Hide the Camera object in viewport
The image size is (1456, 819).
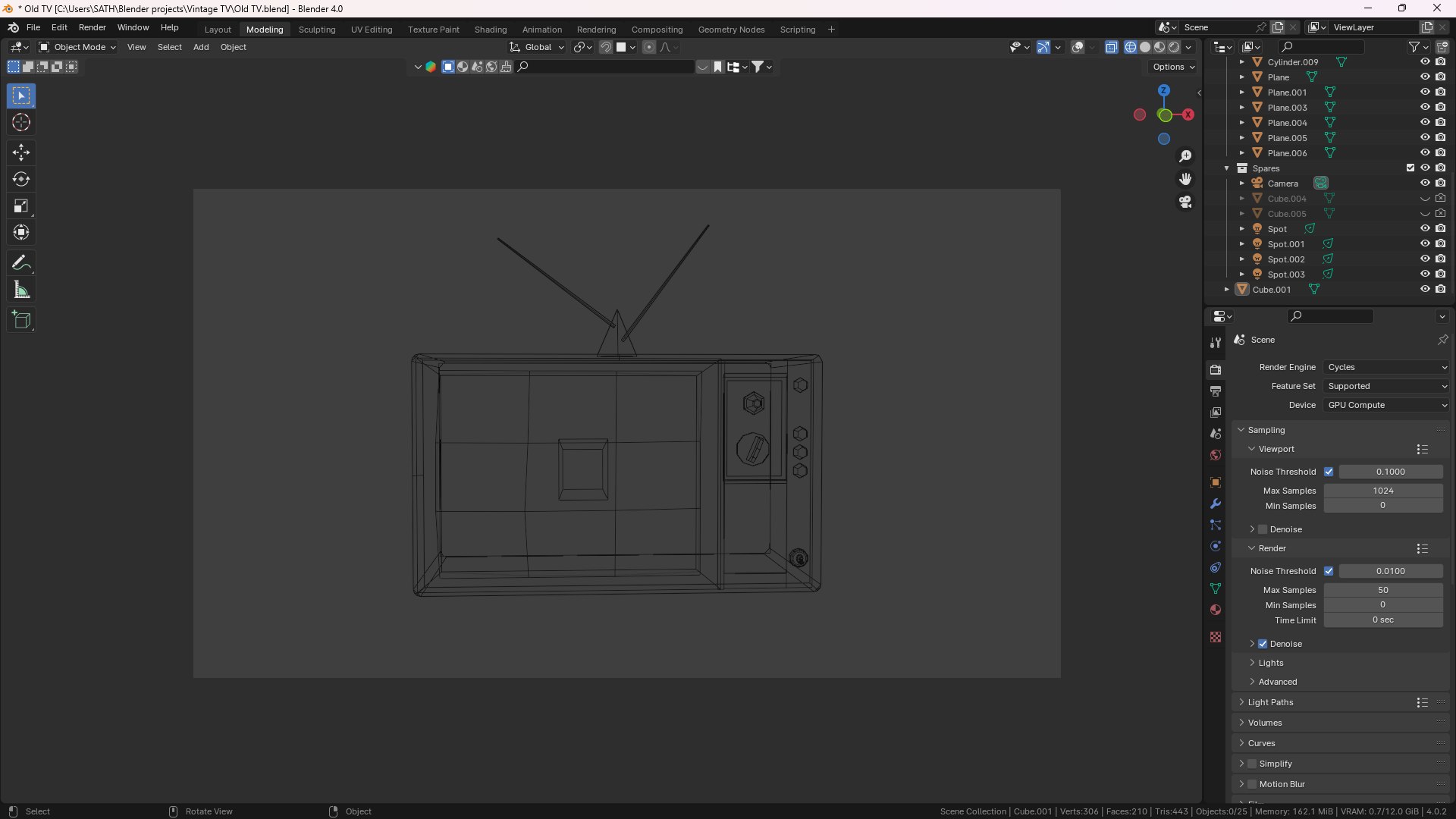pos(1425,184)
